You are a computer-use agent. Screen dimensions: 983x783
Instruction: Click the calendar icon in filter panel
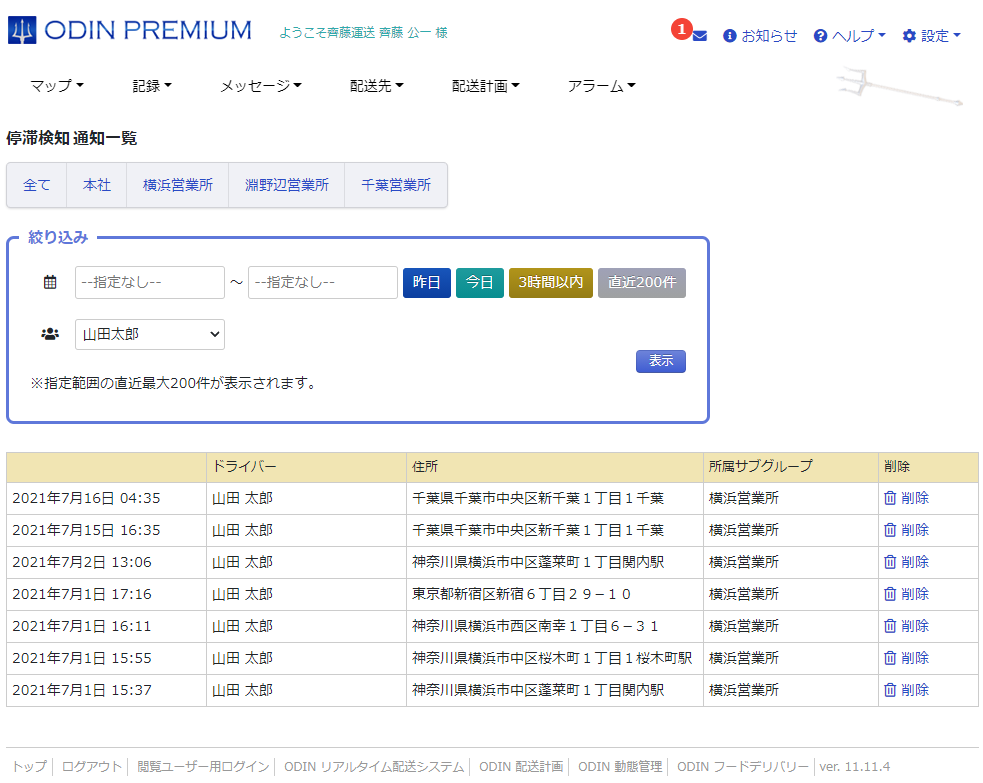click(50, 283)
